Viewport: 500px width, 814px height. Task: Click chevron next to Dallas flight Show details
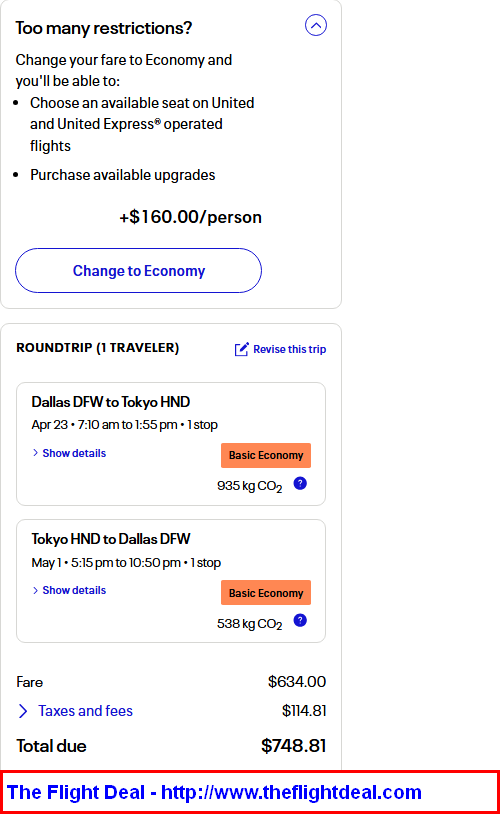(35, 453)
